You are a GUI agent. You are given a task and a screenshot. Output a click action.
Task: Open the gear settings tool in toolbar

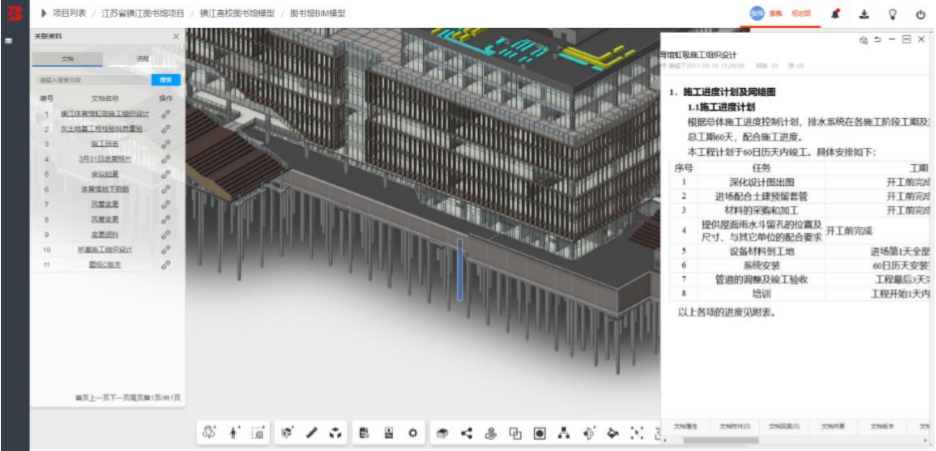pyautogui.click(x=412, y=433)
